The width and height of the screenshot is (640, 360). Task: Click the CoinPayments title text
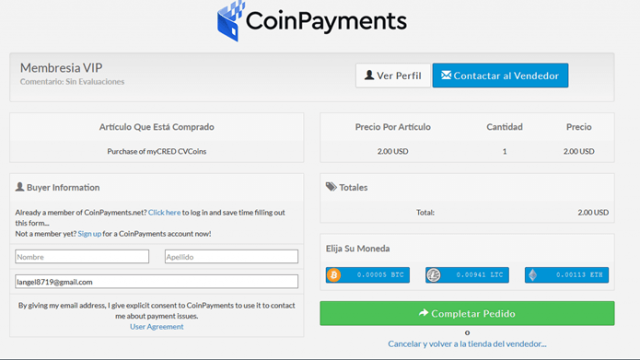tap(326, 21)
